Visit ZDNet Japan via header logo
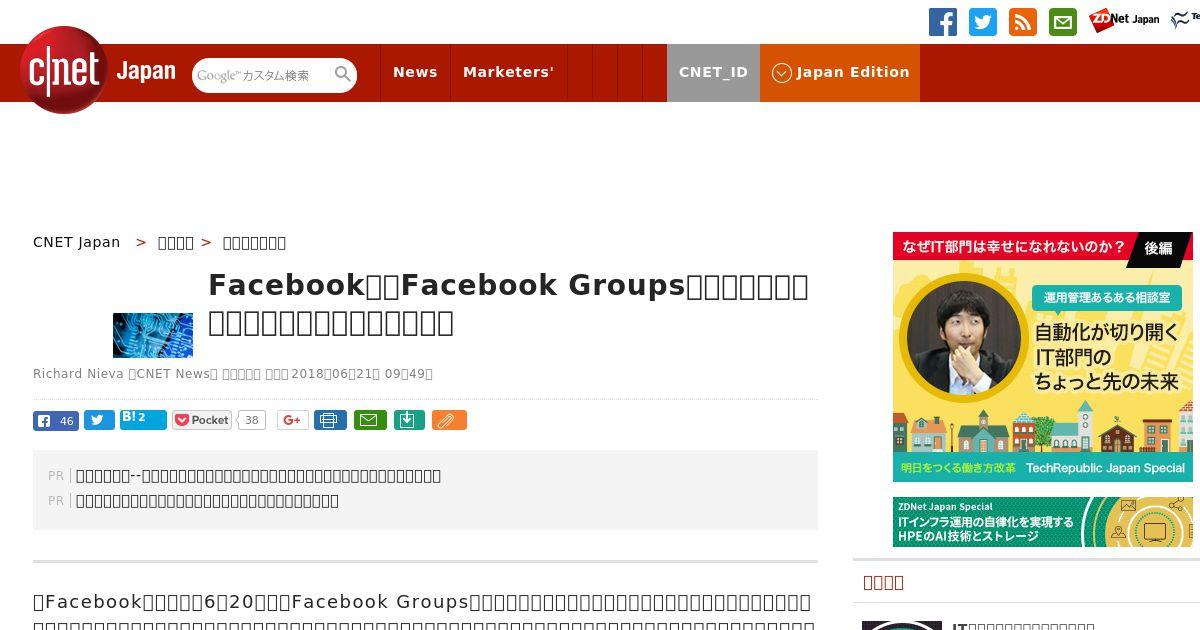 [1124, 20]
